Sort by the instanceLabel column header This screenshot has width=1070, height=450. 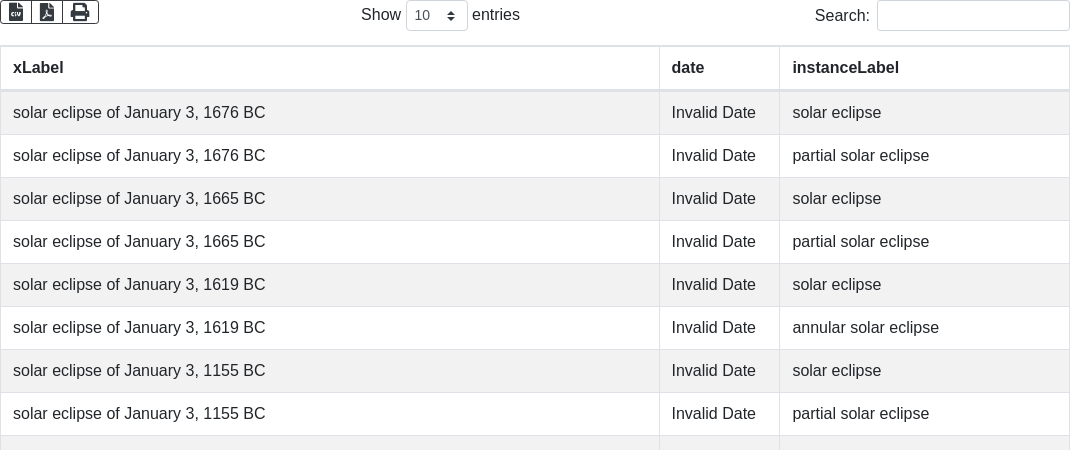[845, 68]
